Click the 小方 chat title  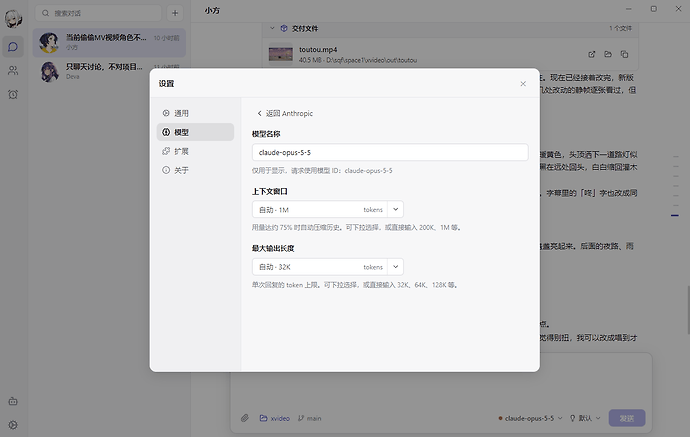coord(212,11)
